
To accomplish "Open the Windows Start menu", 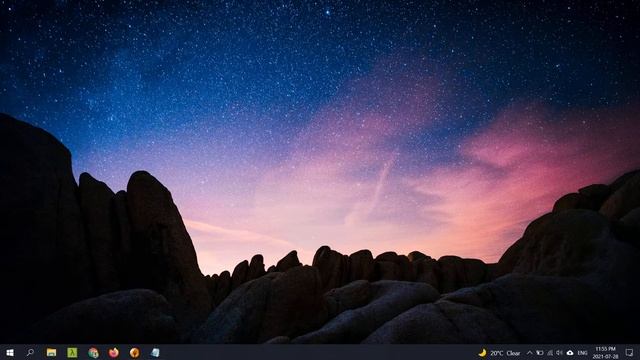I will coord(10,352).
